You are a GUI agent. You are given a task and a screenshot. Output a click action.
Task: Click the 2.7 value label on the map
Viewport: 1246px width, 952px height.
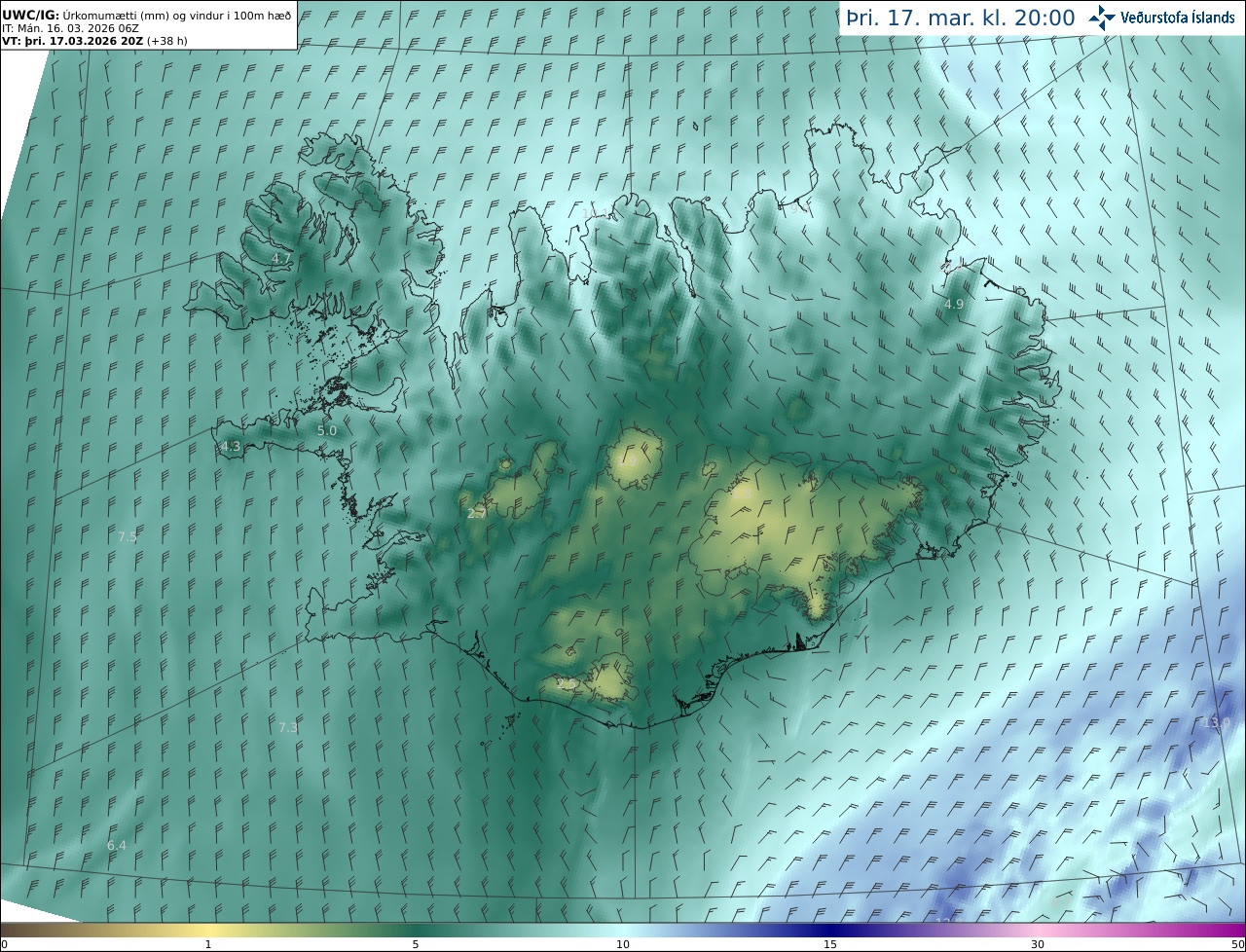click(476, 513)
